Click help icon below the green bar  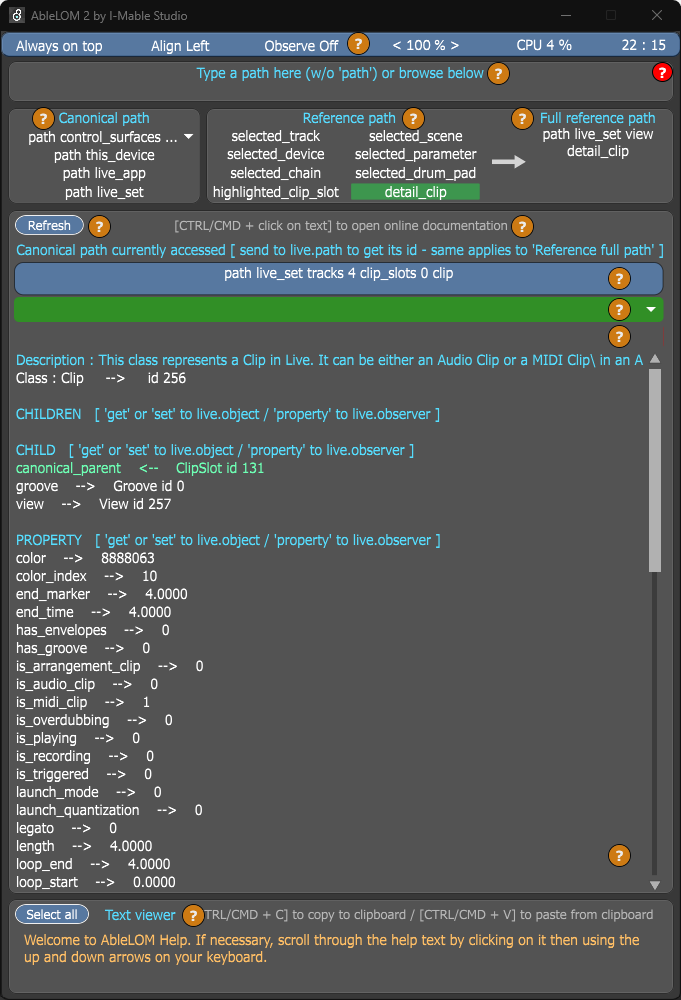(x=619, y=337)
